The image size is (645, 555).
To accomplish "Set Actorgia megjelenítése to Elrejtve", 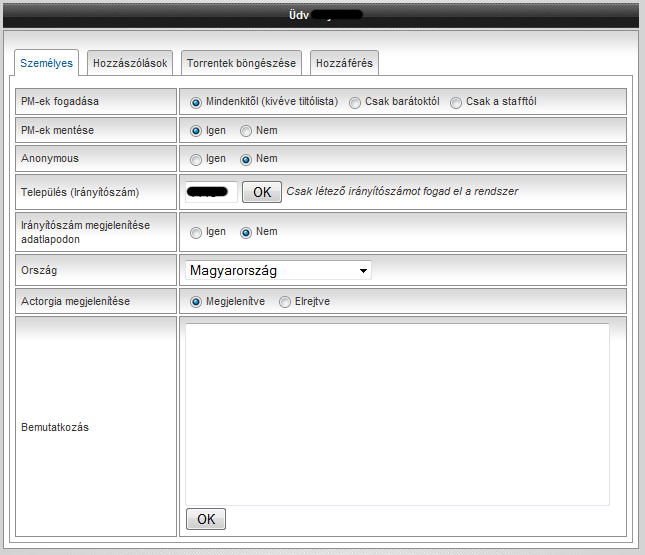I will pos(285,302).
